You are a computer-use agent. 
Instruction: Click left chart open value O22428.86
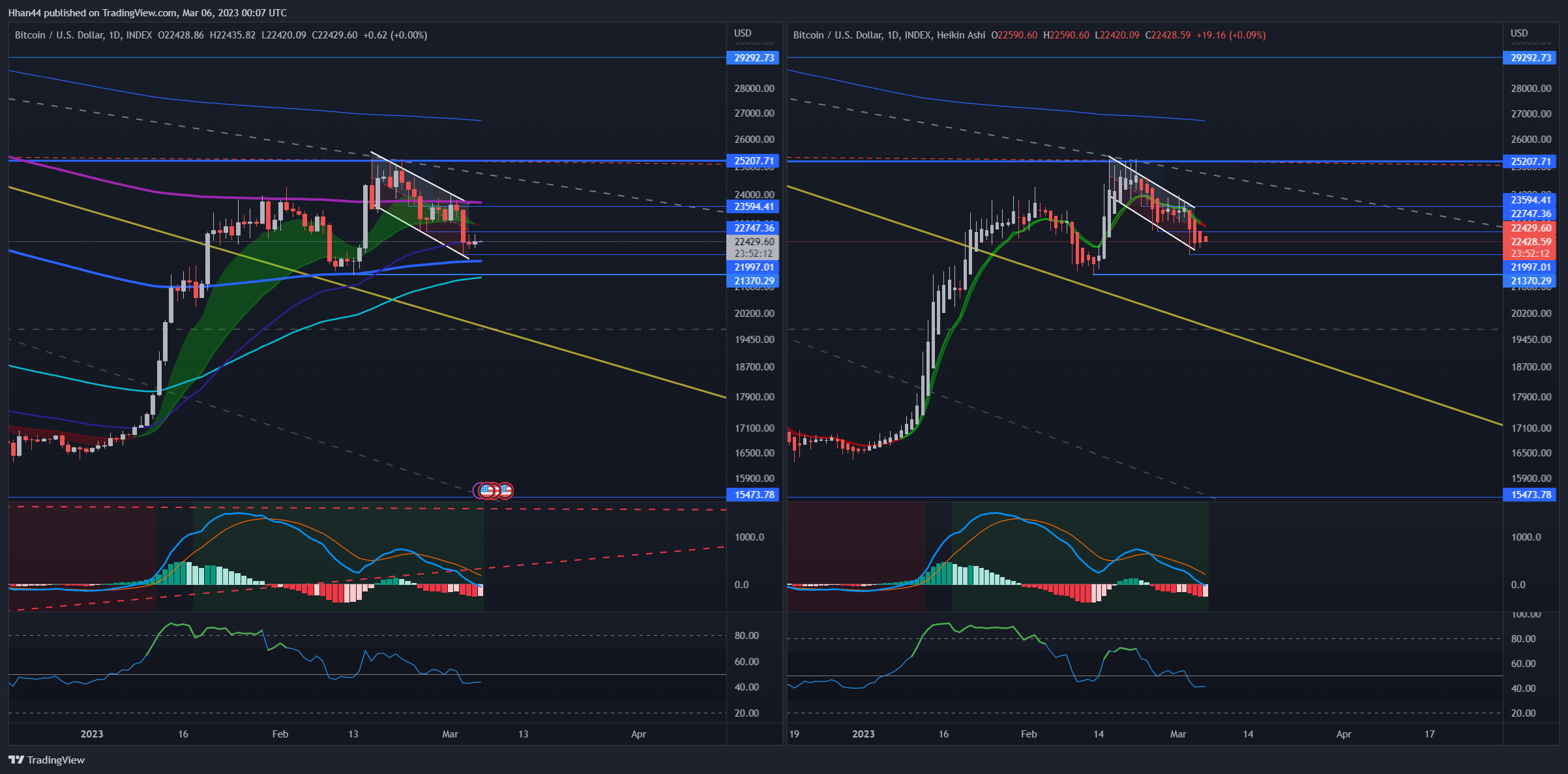click(181, 35)
